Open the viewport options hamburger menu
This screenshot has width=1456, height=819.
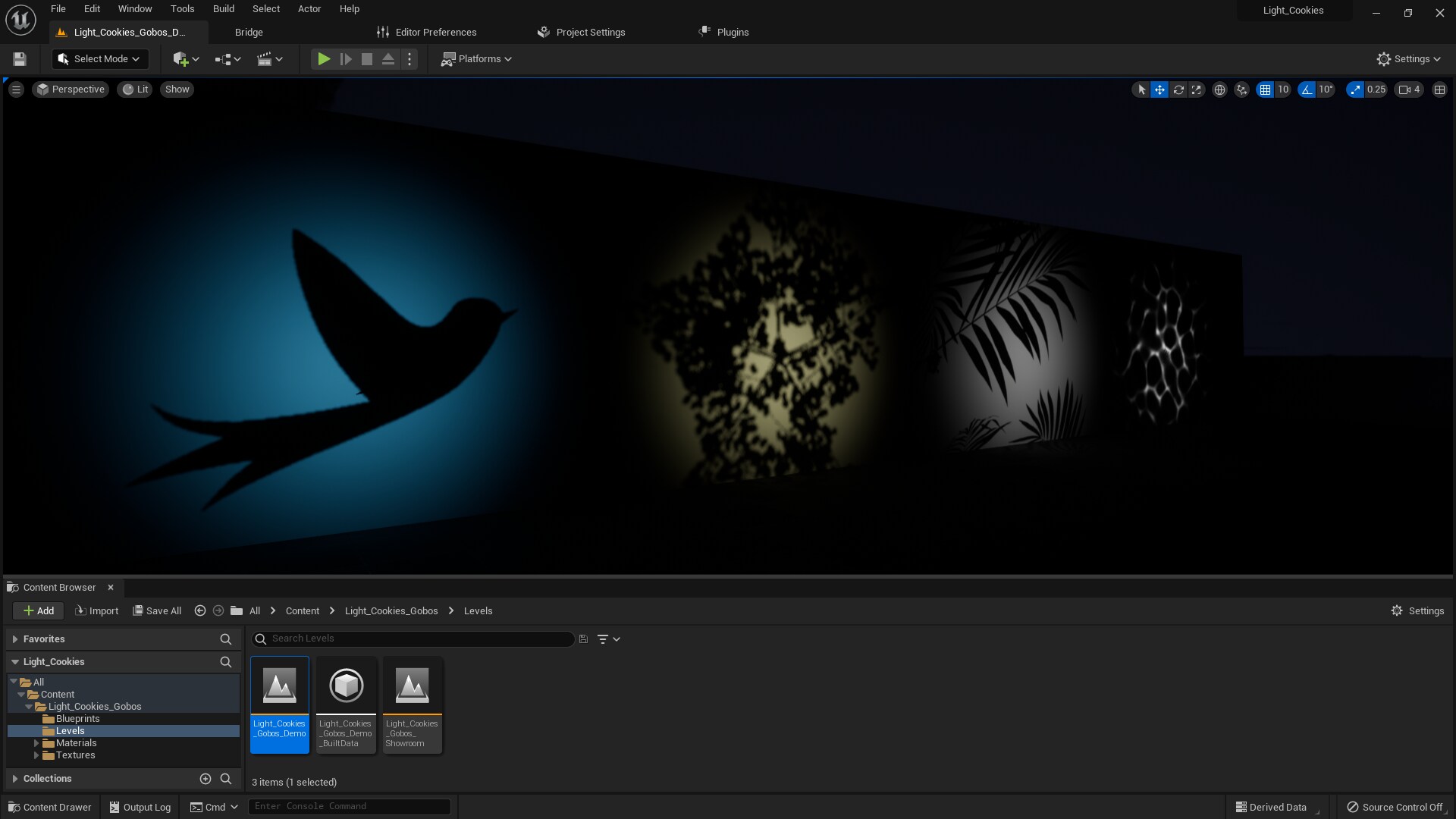point(16,89)
